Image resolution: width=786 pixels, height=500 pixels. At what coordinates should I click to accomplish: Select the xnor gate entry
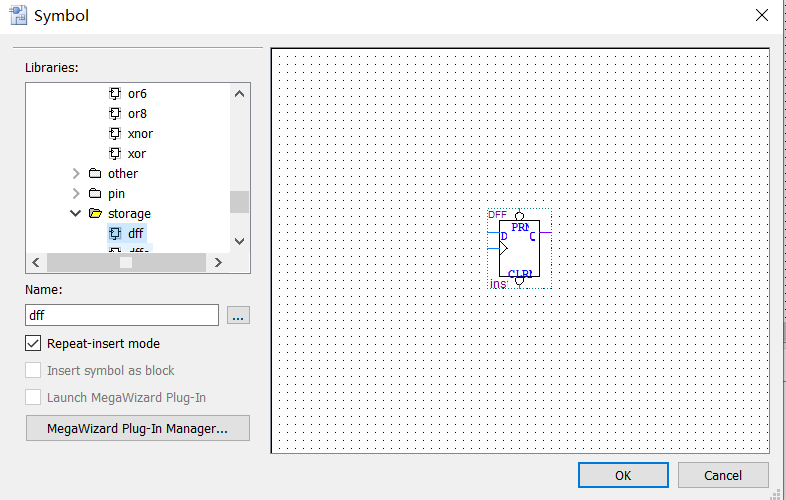140,133
